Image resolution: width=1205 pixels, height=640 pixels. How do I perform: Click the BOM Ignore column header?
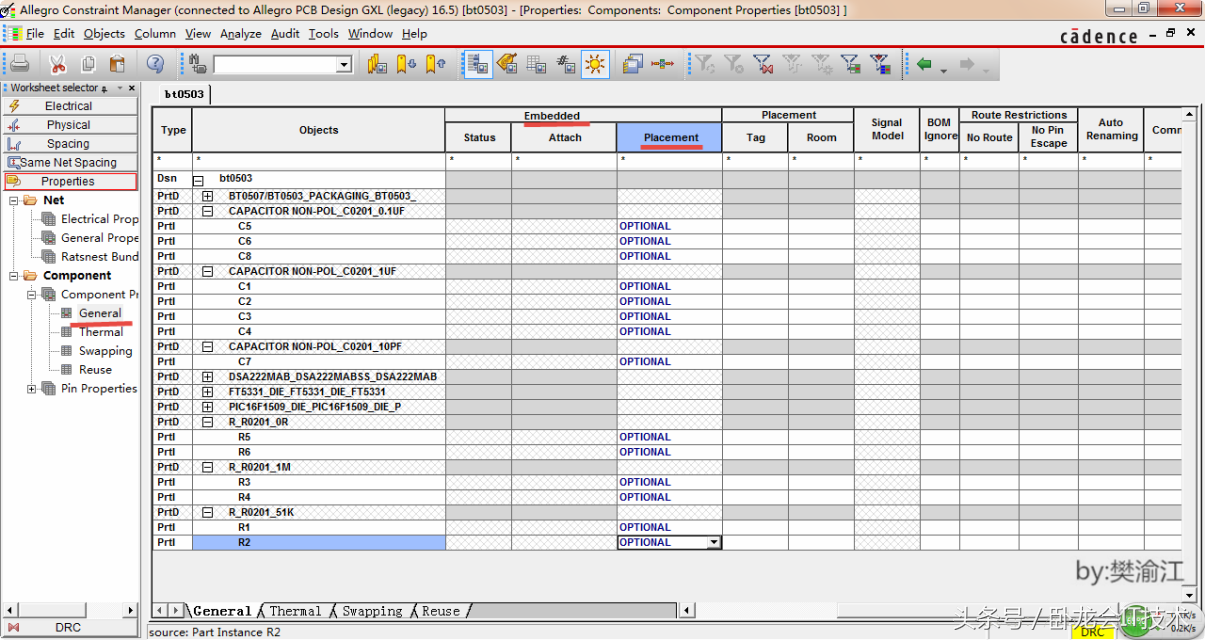click(940, 130)
